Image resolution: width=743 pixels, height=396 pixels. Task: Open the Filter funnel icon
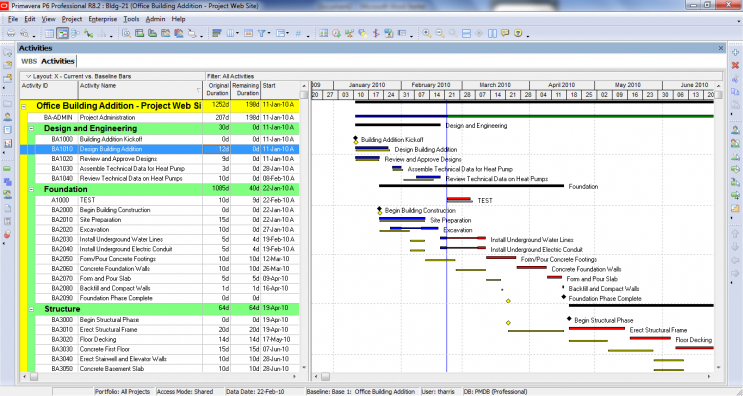(x=261, y=33)
